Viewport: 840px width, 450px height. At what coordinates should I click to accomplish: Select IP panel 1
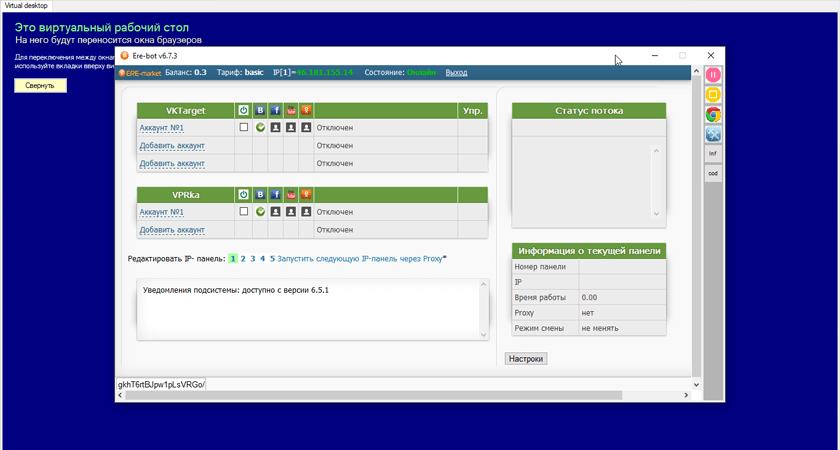(x=233, y=258)
